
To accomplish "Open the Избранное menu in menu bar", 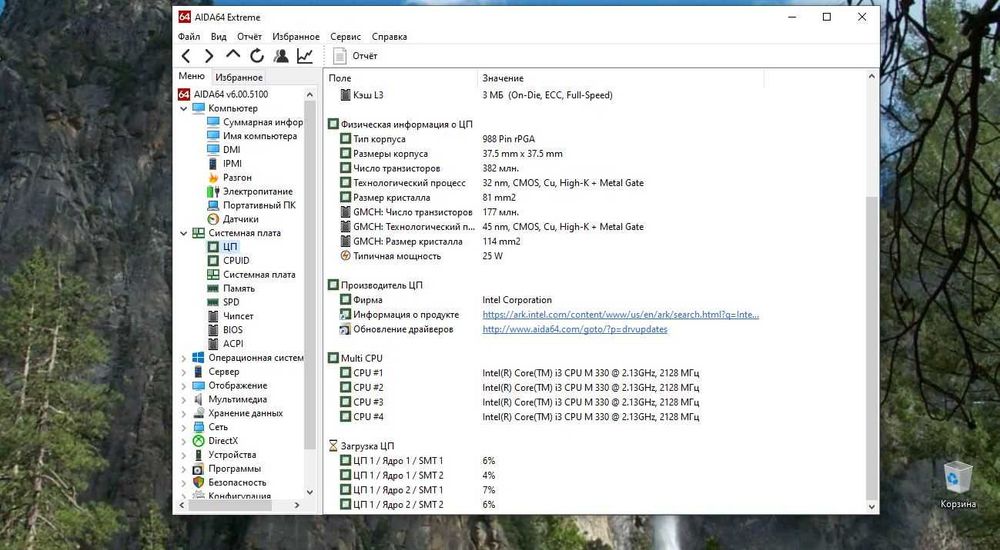I will pos(296,36).
